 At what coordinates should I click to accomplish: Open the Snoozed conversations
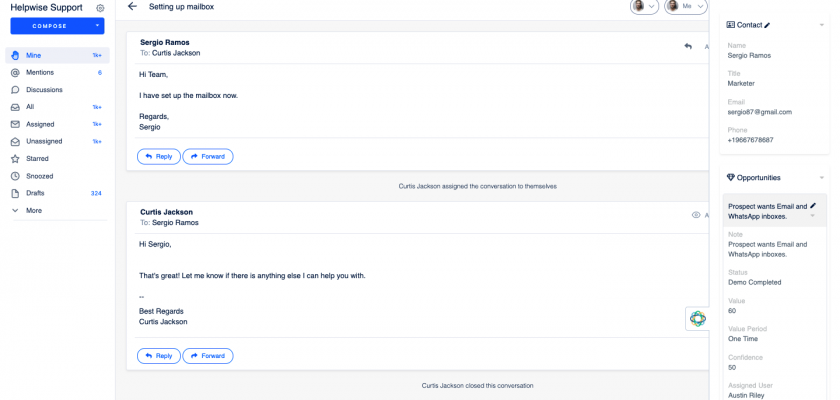tap(39, 176)
